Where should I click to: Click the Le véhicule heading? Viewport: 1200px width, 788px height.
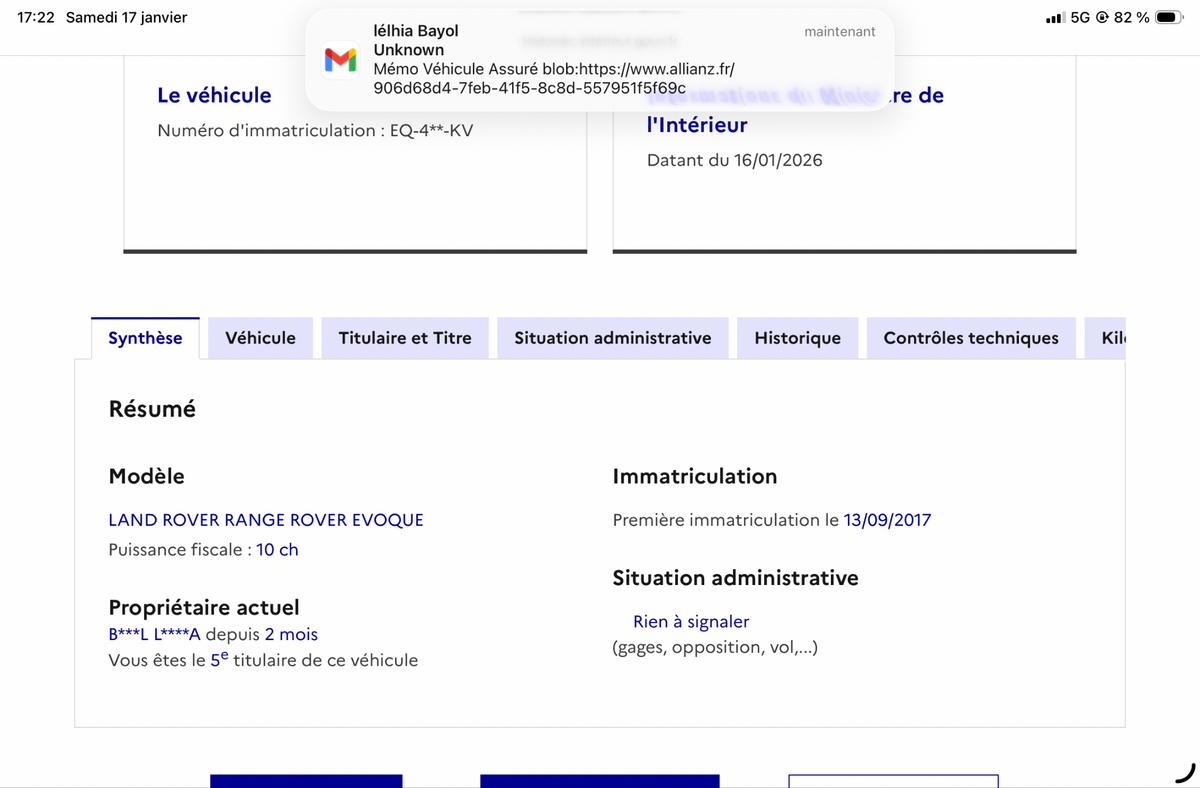(x=214, y=95)
